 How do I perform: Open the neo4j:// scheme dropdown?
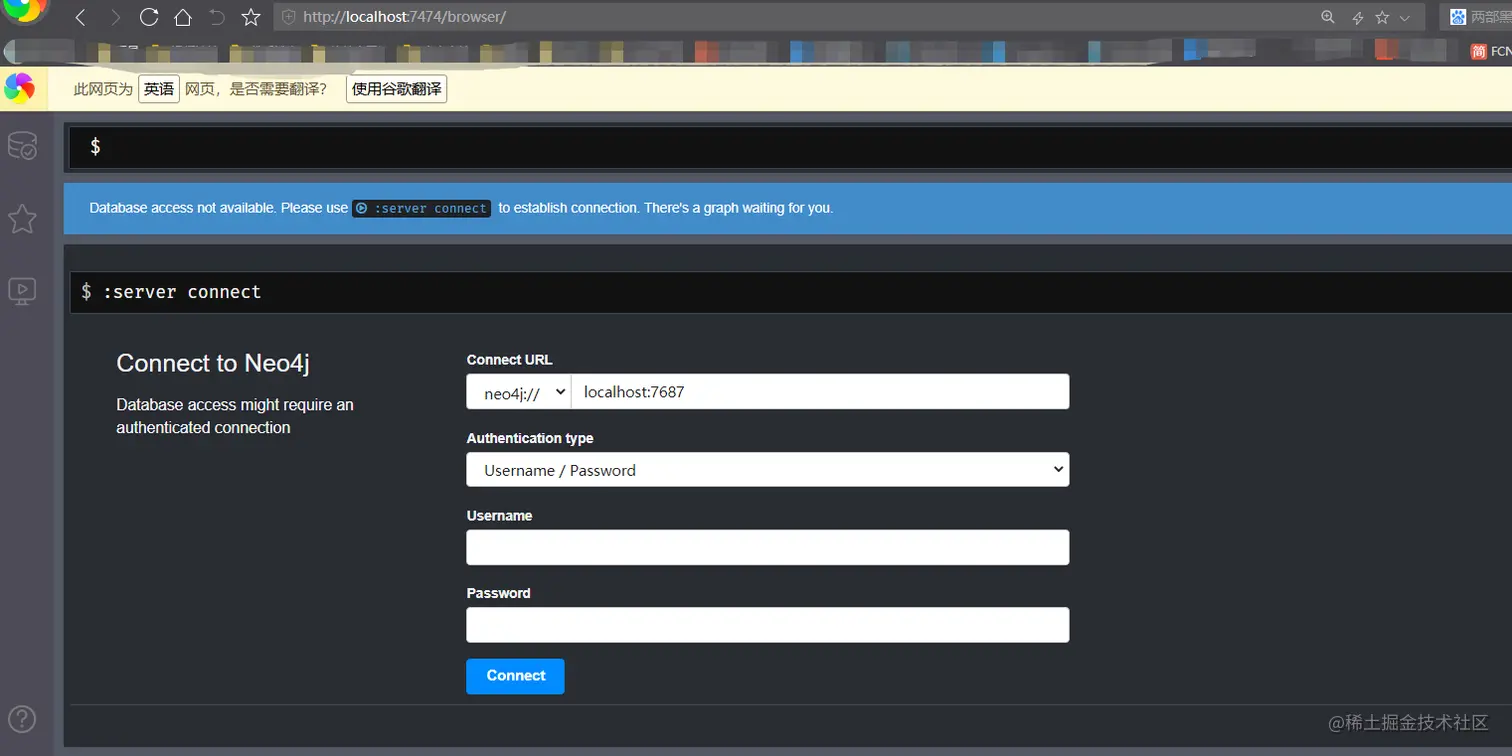pyautogui.click(x=518, y=392)
